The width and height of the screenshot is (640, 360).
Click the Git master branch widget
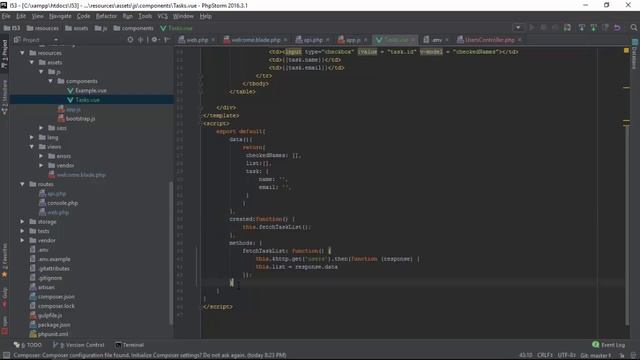596,356
